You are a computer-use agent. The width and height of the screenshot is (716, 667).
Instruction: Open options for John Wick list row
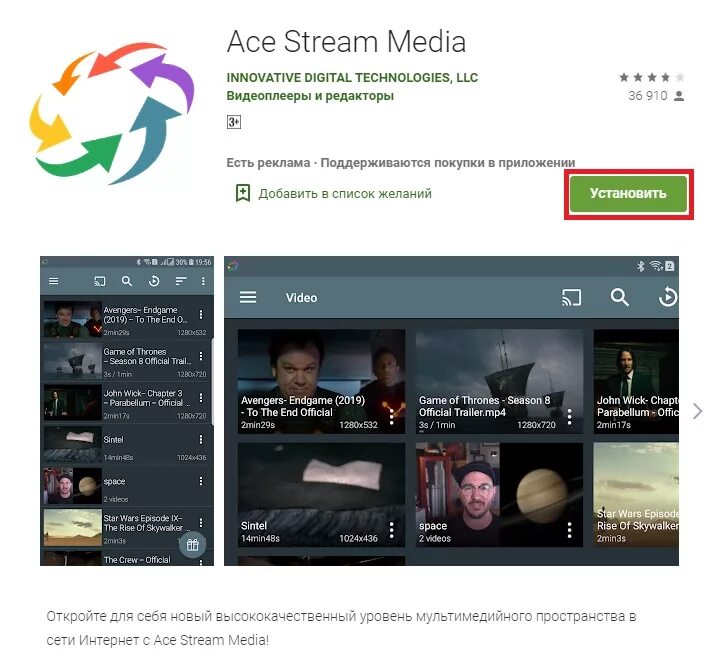pyautogui.click(x=201, y=398)
